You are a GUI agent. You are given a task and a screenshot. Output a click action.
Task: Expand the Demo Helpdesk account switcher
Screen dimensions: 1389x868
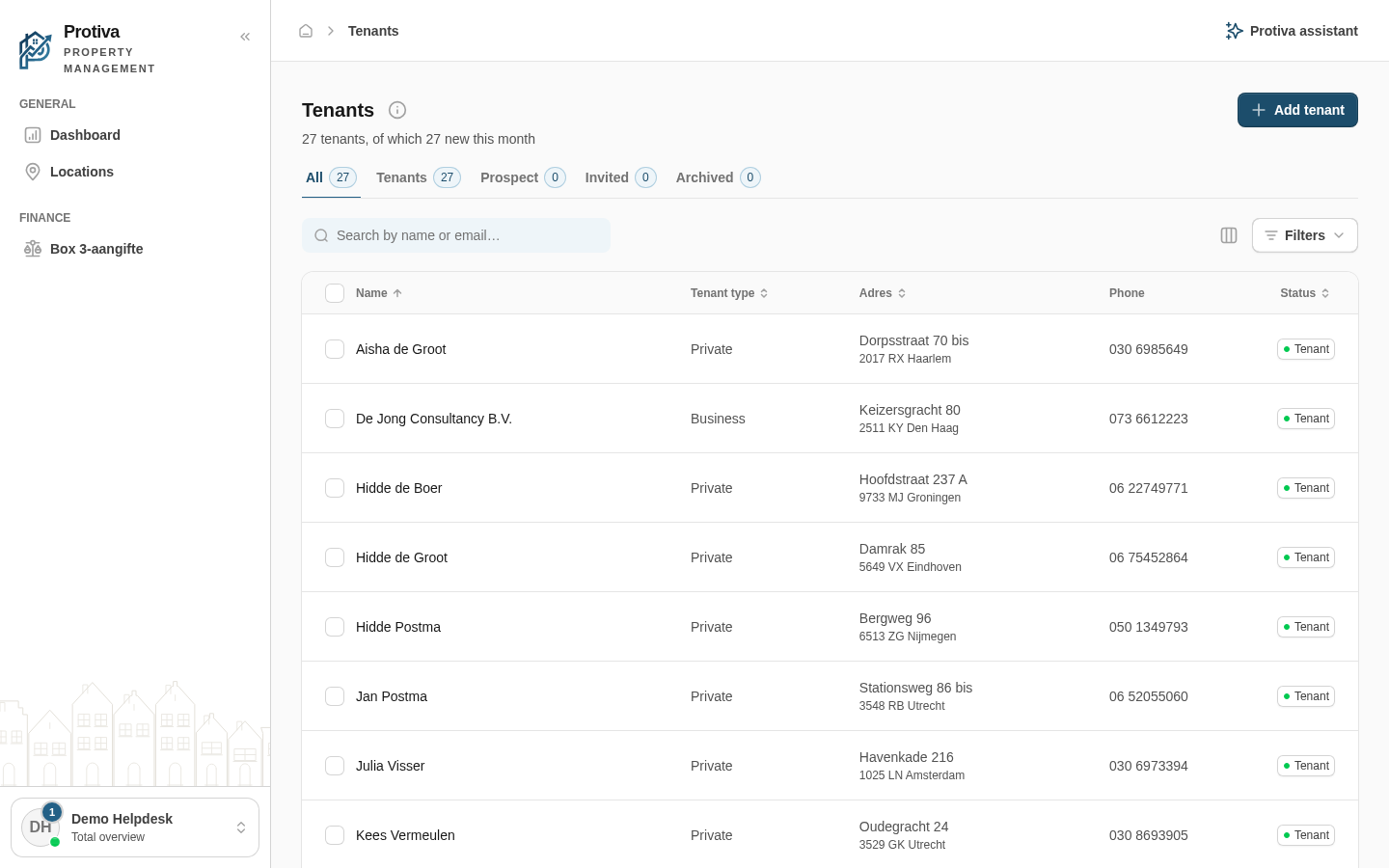[135, 827]
